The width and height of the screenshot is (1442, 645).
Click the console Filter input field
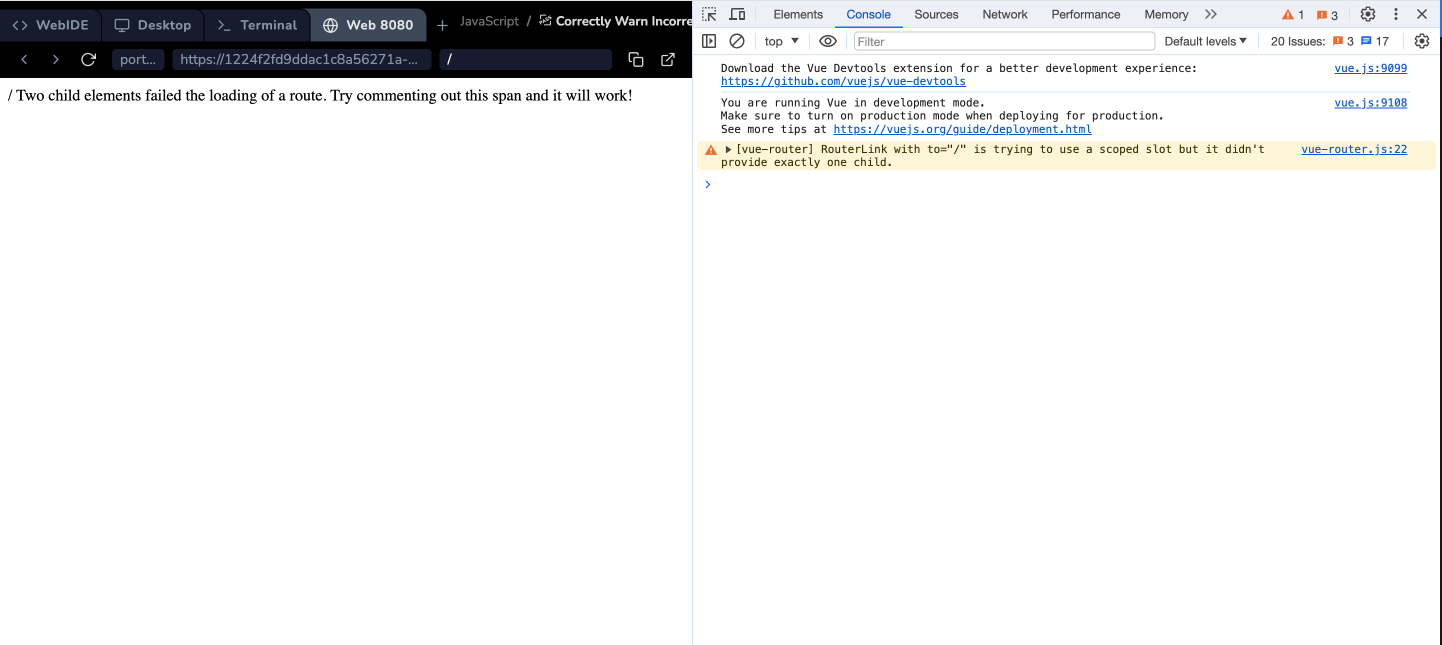tap(1004, 41)
